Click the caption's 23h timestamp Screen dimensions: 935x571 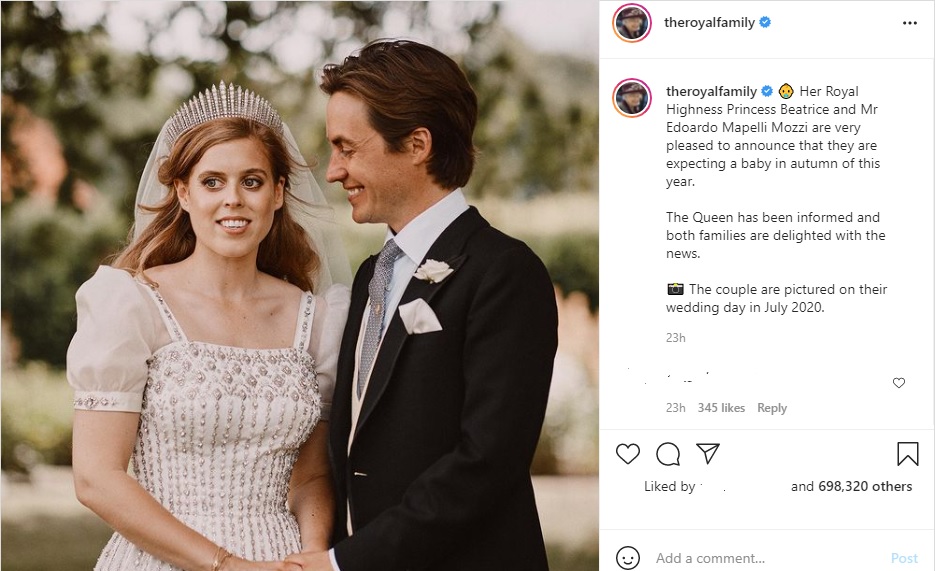(676, 338)
